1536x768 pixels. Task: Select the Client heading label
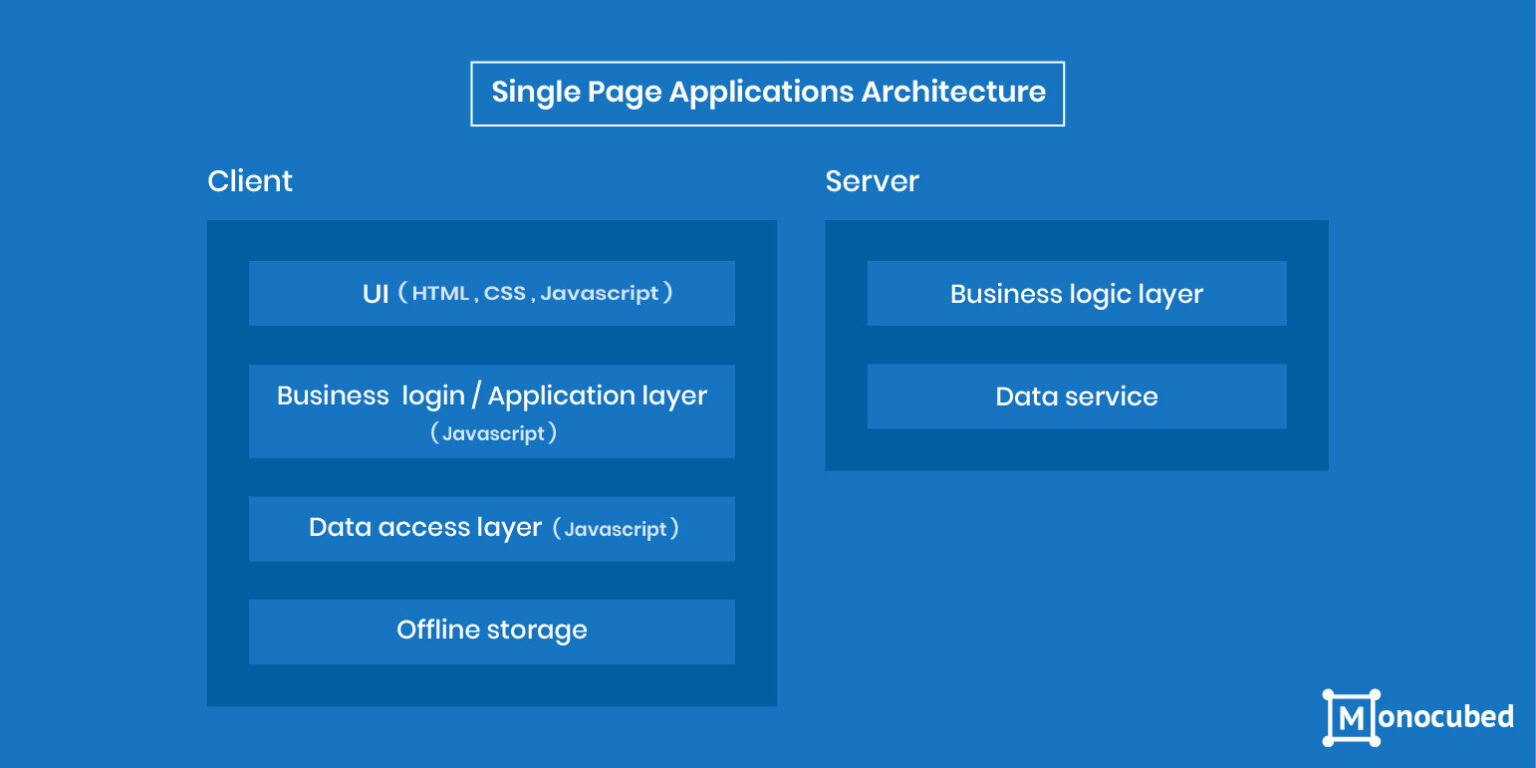point(249,181)
